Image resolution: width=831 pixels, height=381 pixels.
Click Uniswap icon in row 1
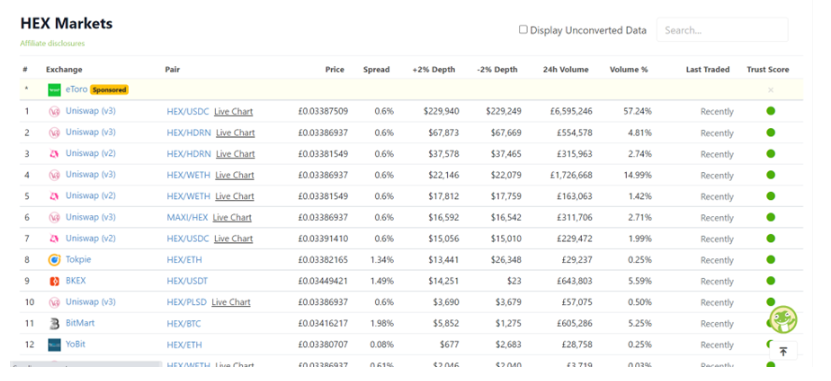(x=54, y=111)
